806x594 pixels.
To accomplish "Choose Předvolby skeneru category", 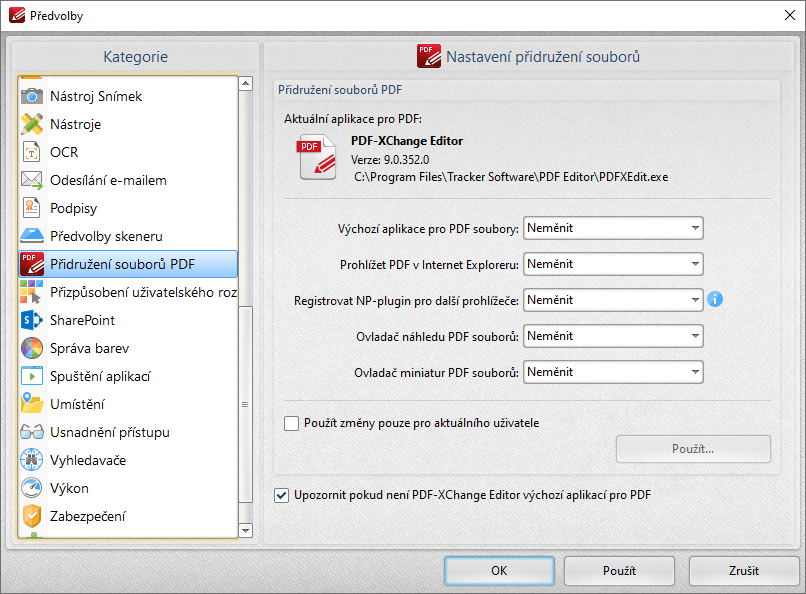I will 129,236.
